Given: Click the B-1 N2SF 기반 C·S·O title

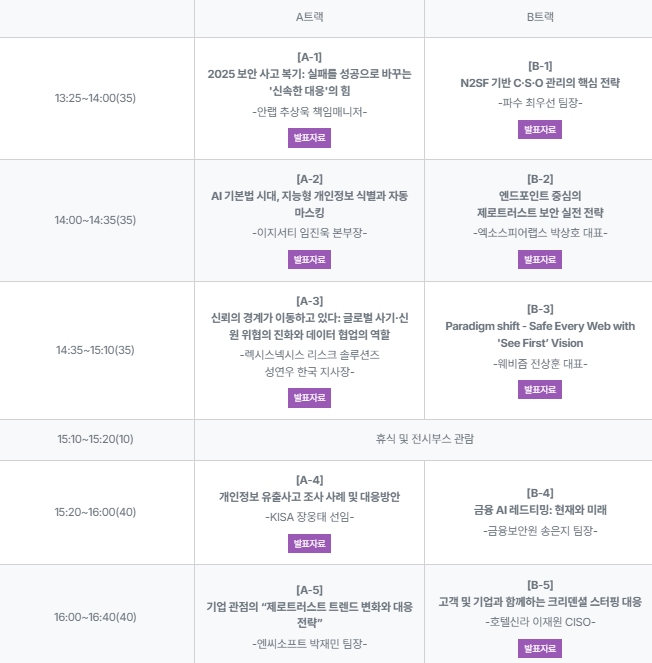Looking at the screenshot, I should point(539,83).
